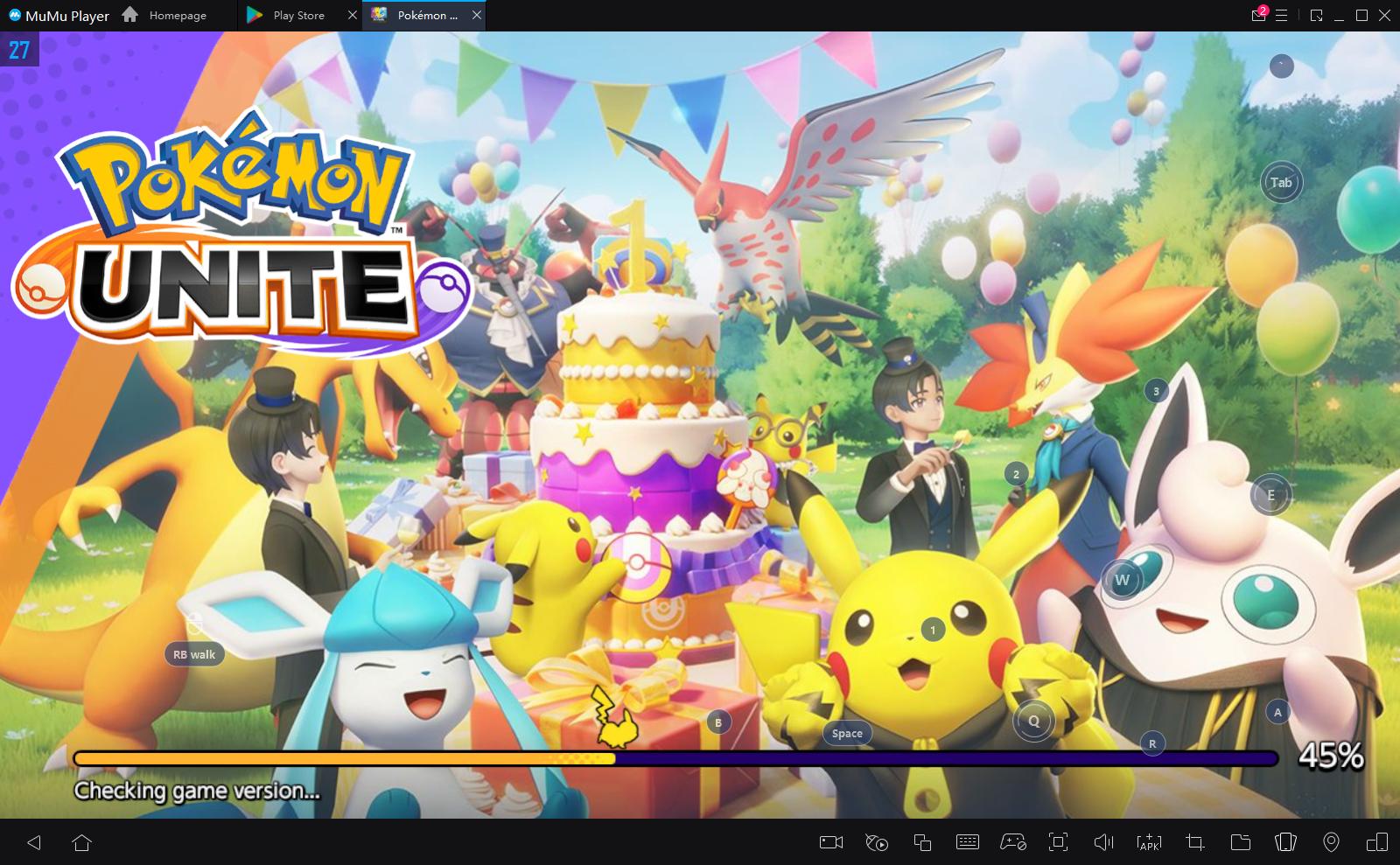Click the number 3 key overlay
Viewport: 1400px width, 865px height.
tap(1156, 391)
